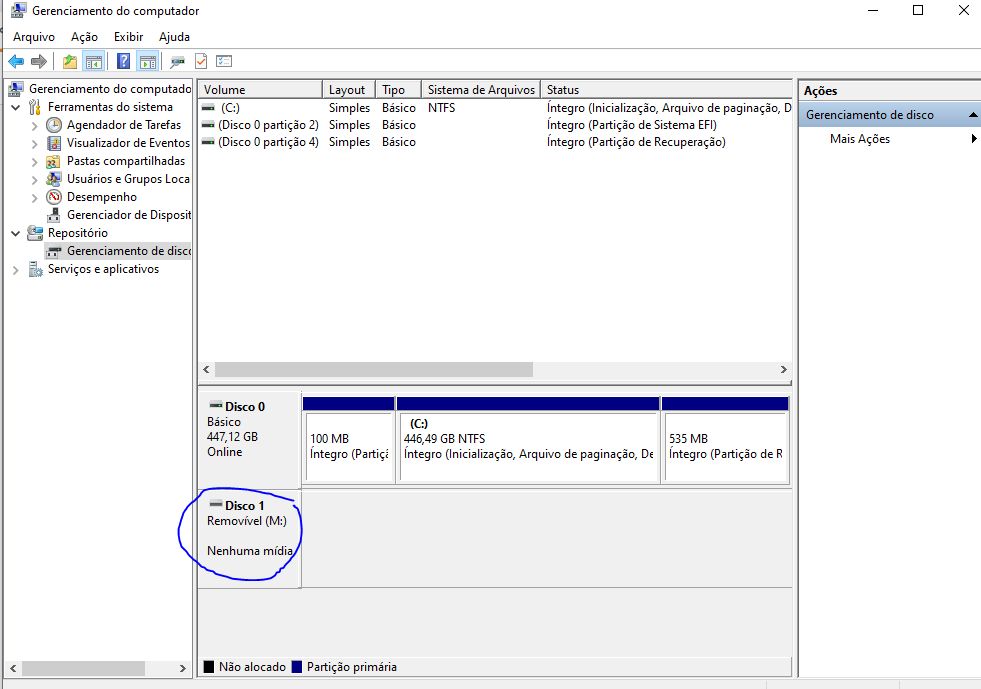Click the drive icon of Disco 0 partição 2

tap(208, 125)
